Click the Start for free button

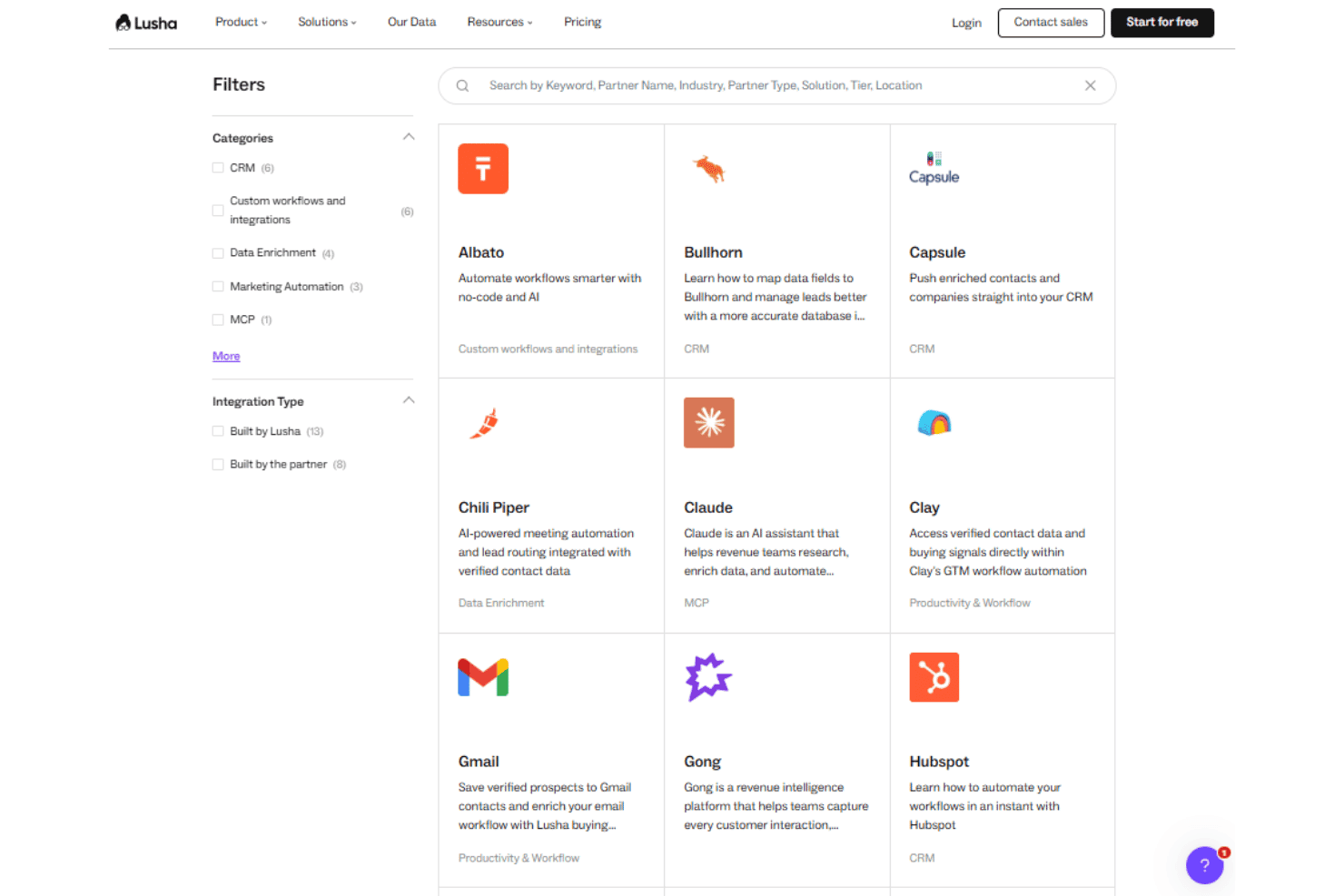1162,23
